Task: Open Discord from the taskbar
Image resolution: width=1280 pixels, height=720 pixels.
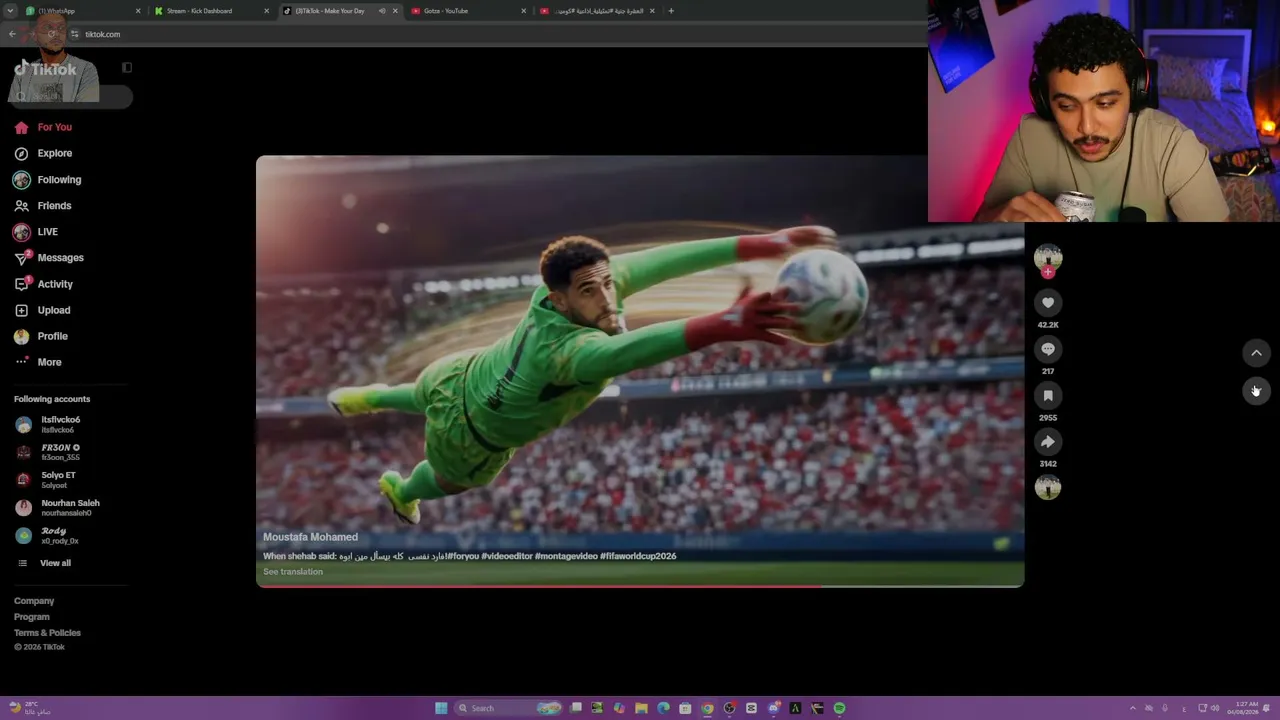Action: pyautogui.click(x=773, y=708)
